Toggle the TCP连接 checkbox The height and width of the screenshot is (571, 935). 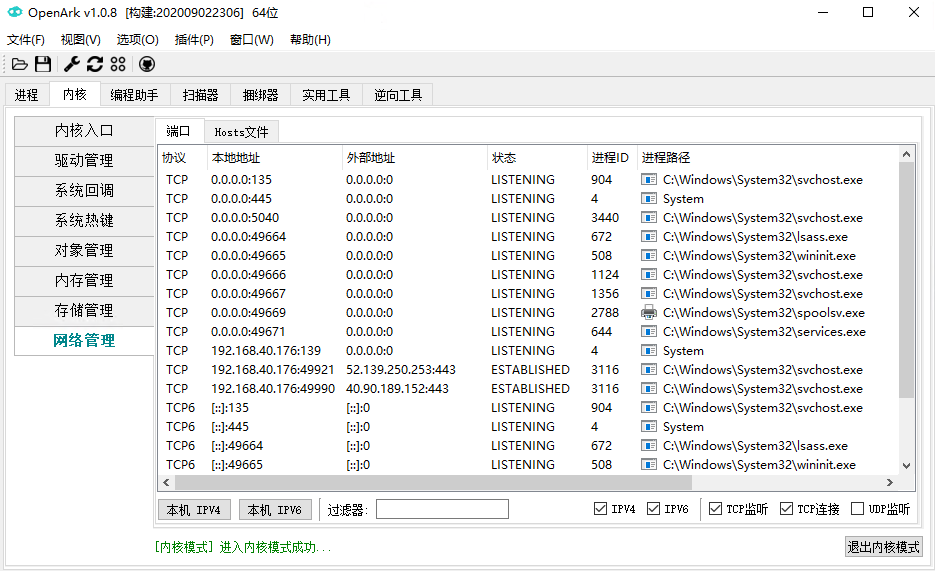787,508
